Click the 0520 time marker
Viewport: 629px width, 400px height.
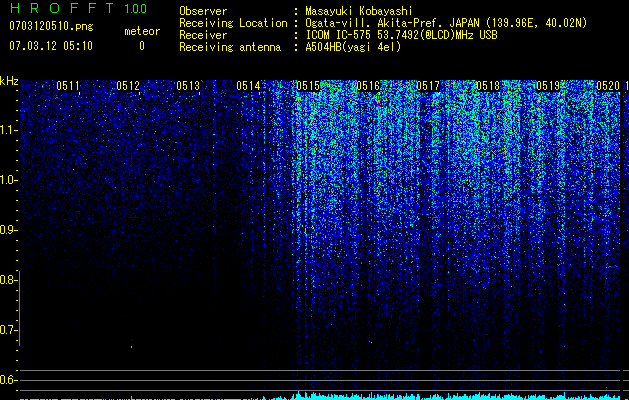[608, 86]
